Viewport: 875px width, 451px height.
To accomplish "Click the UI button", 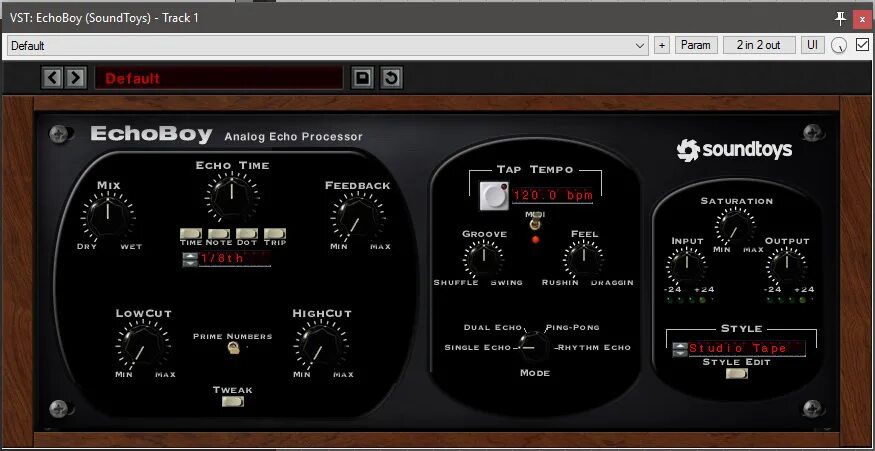I will tap(812, 45).
